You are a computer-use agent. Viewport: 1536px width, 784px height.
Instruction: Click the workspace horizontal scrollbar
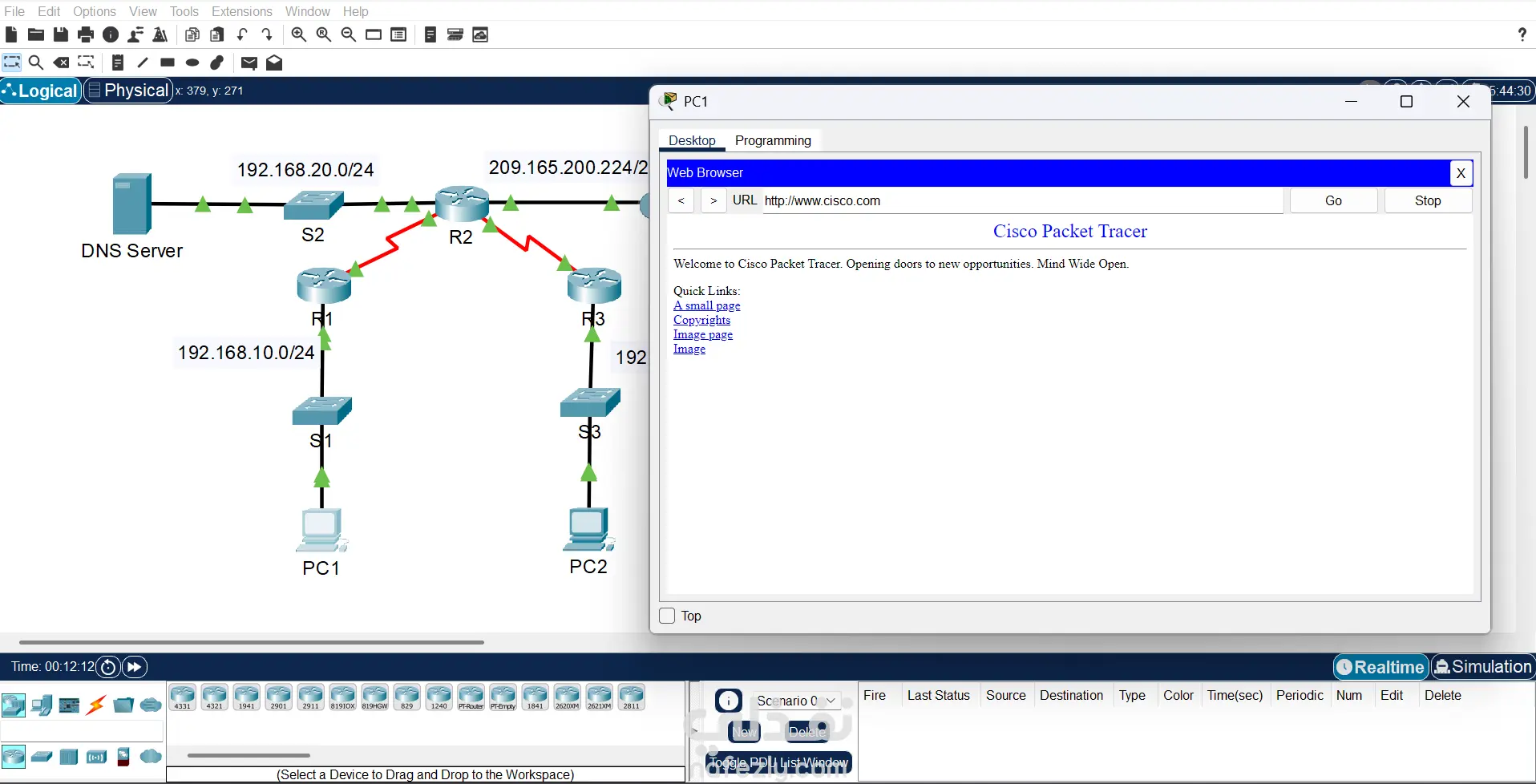click(252, 642)
